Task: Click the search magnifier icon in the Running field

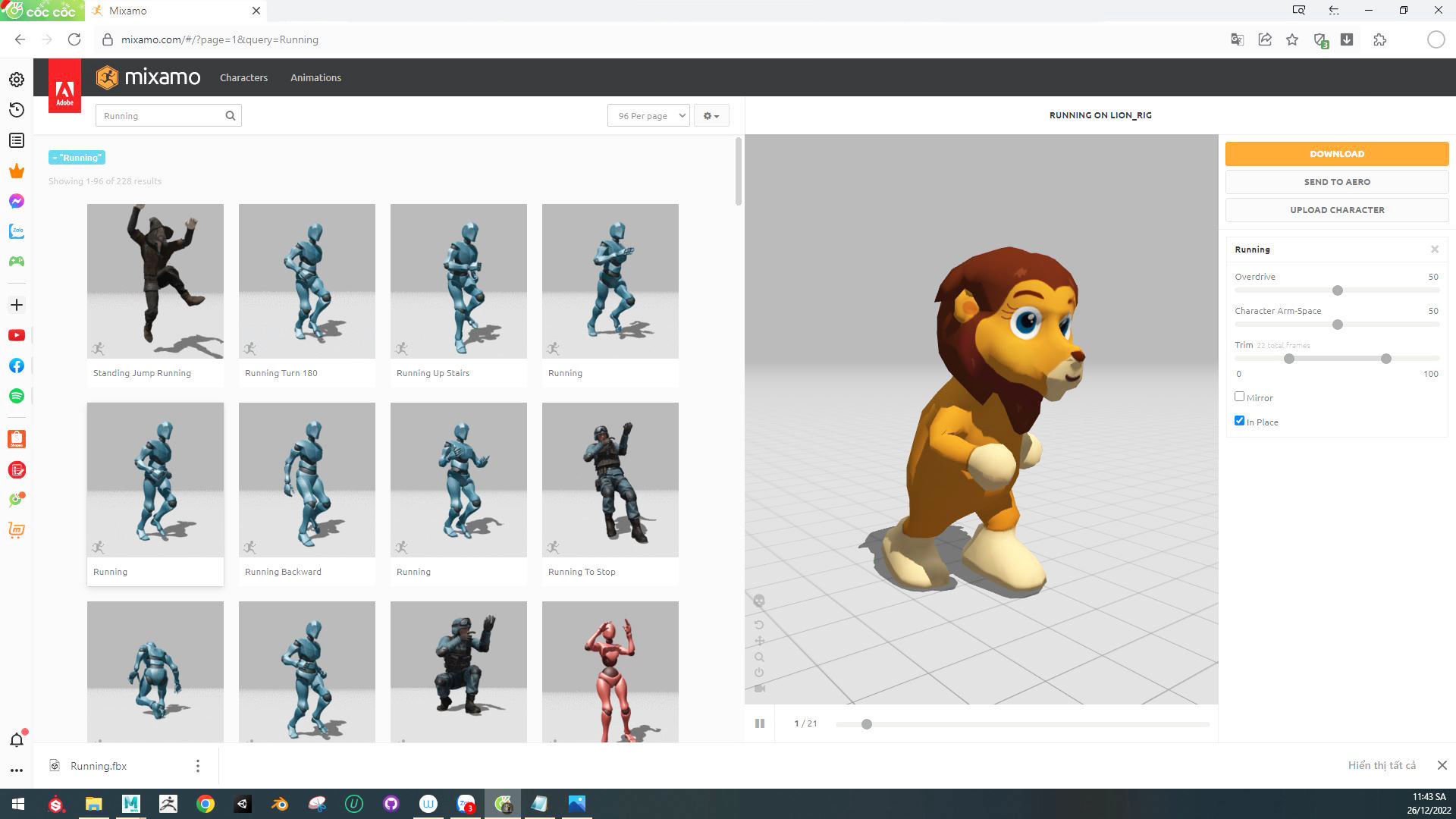Action: point(231,116)
